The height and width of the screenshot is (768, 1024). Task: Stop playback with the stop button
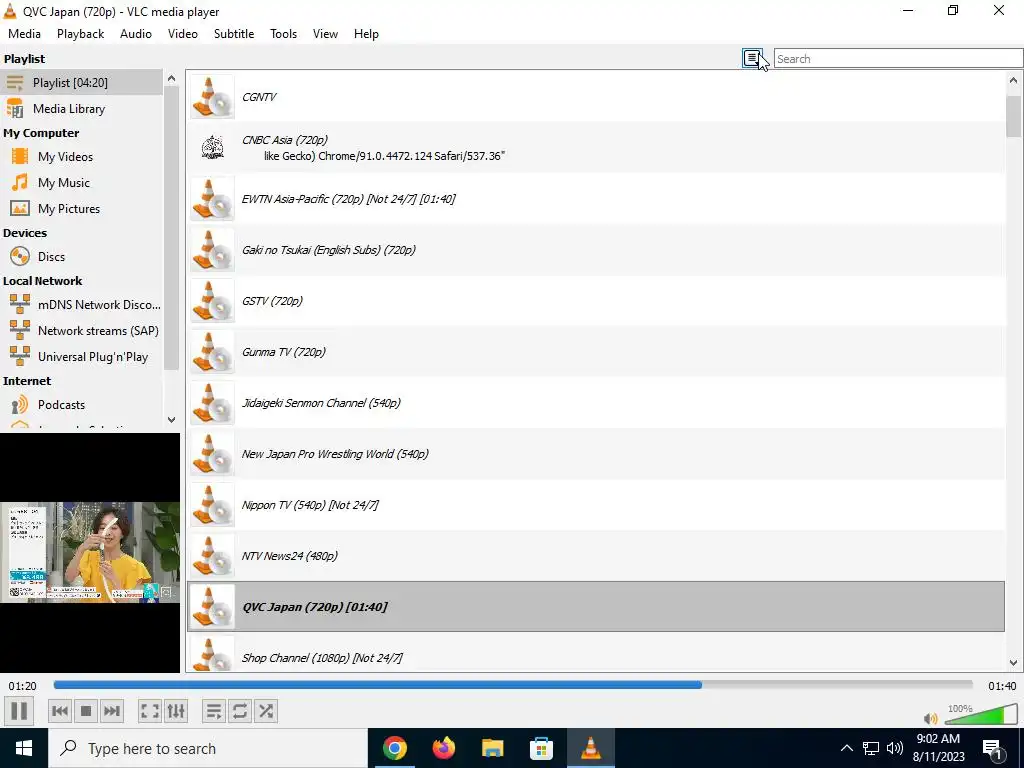pyautogui.click(x=86, y=711)
